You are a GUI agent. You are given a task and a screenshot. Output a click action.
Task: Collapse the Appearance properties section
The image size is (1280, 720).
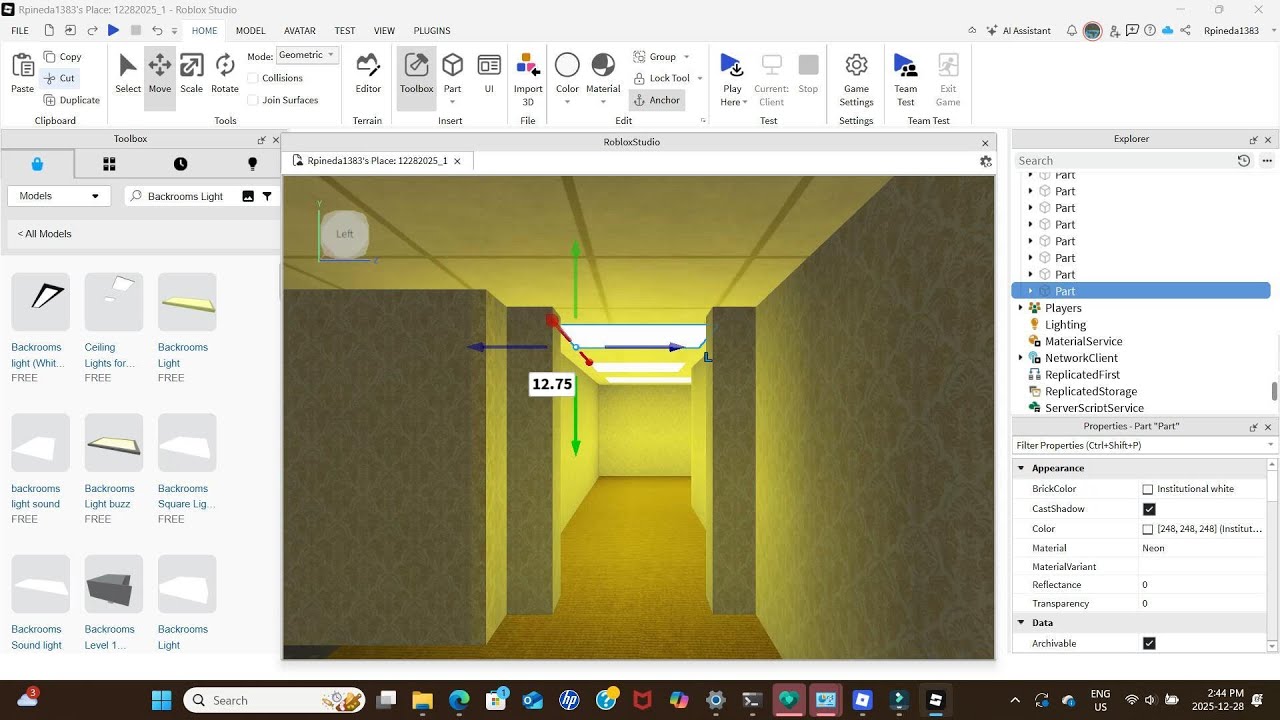1021,468
